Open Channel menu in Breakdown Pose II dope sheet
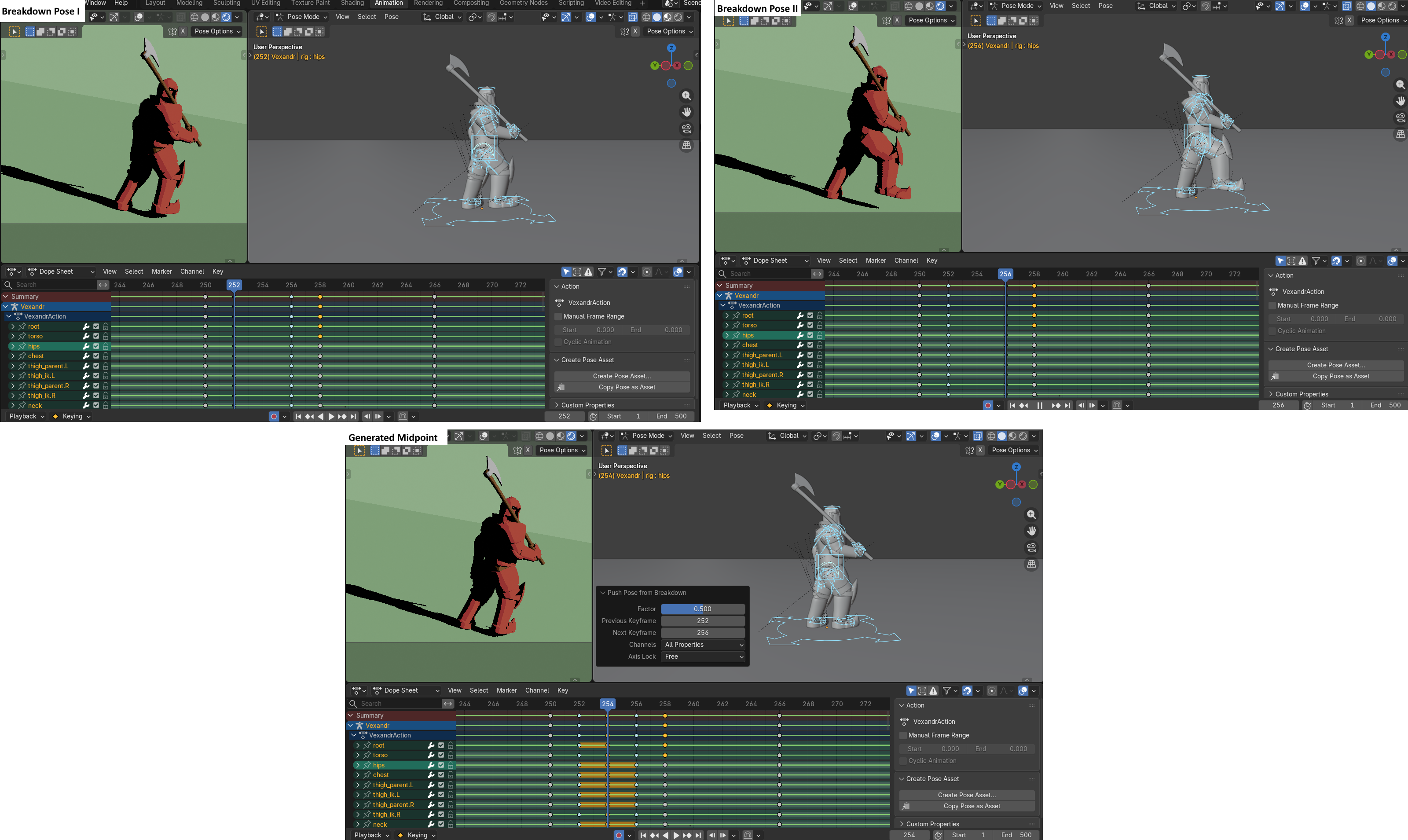The width and height of the screenshot is (1408, 840). tap(906, 260)
